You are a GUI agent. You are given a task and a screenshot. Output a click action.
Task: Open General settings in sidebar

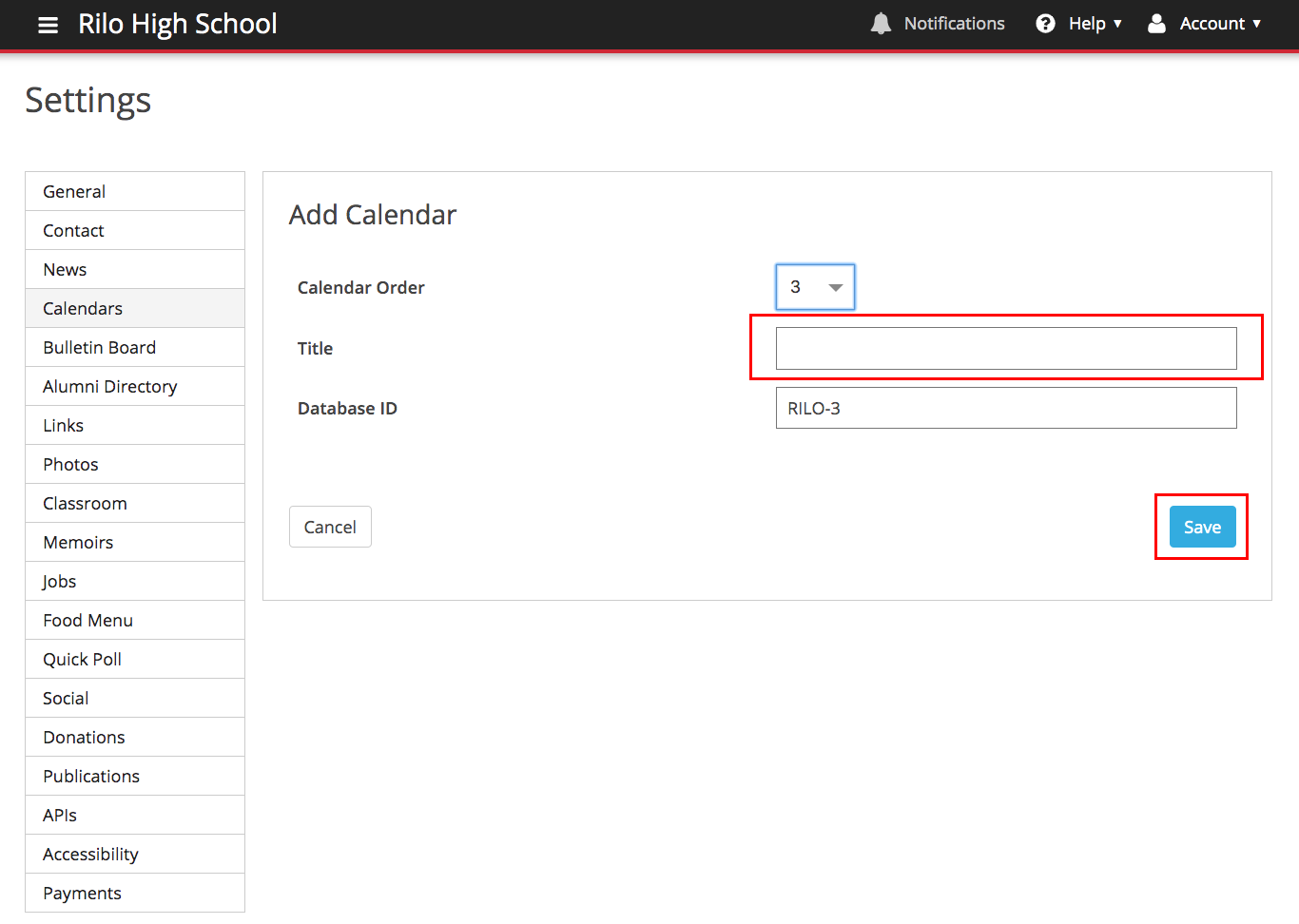(x=74, y=191)
